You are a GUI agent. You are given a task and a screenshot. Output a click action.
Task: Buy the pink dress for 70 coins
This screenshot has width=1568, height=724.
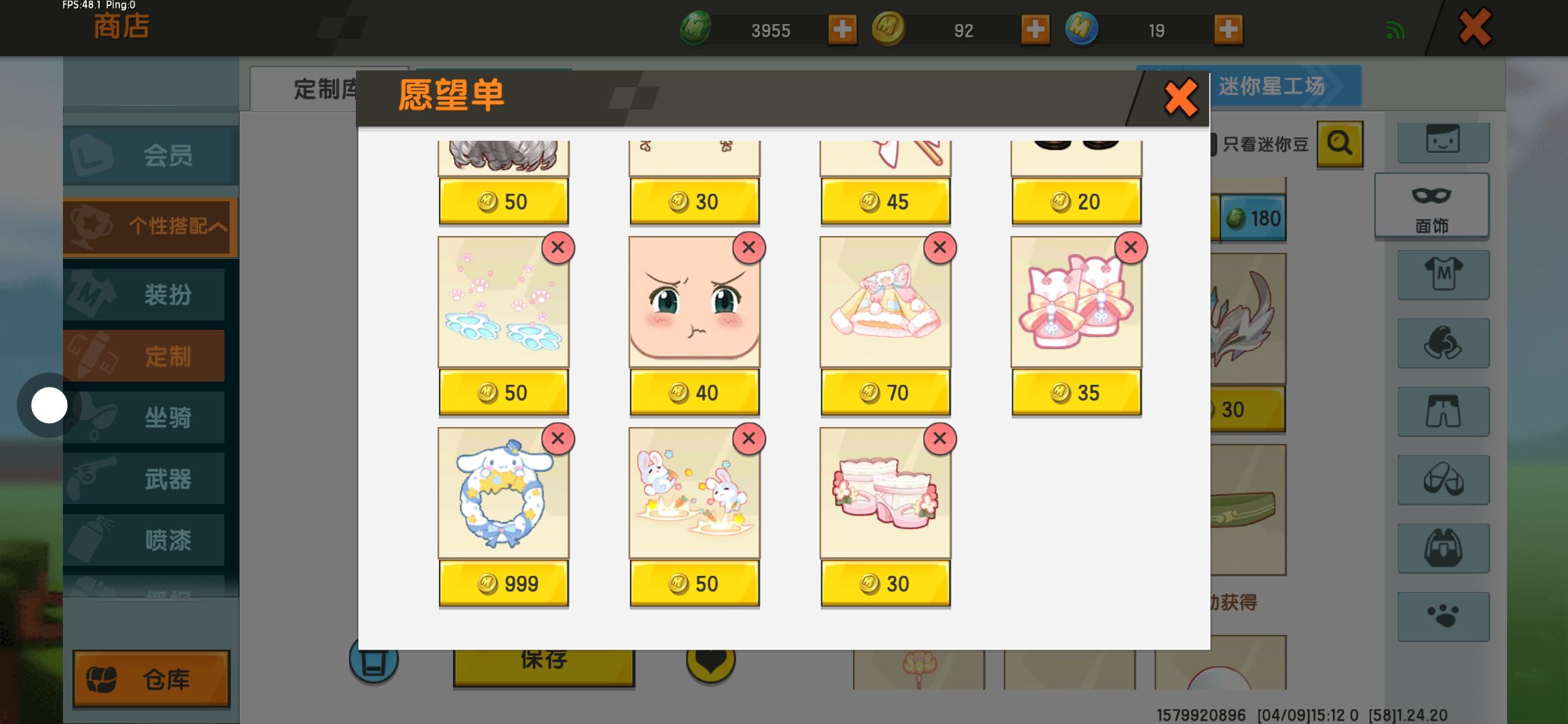click(x=885, y=393)
